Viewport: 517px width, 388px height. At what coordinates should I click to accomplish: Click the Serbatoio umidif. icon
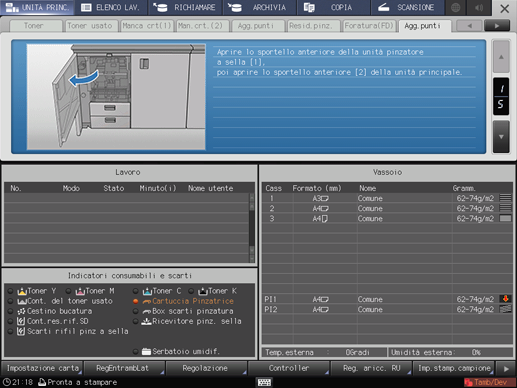click(x=146, y=351)
